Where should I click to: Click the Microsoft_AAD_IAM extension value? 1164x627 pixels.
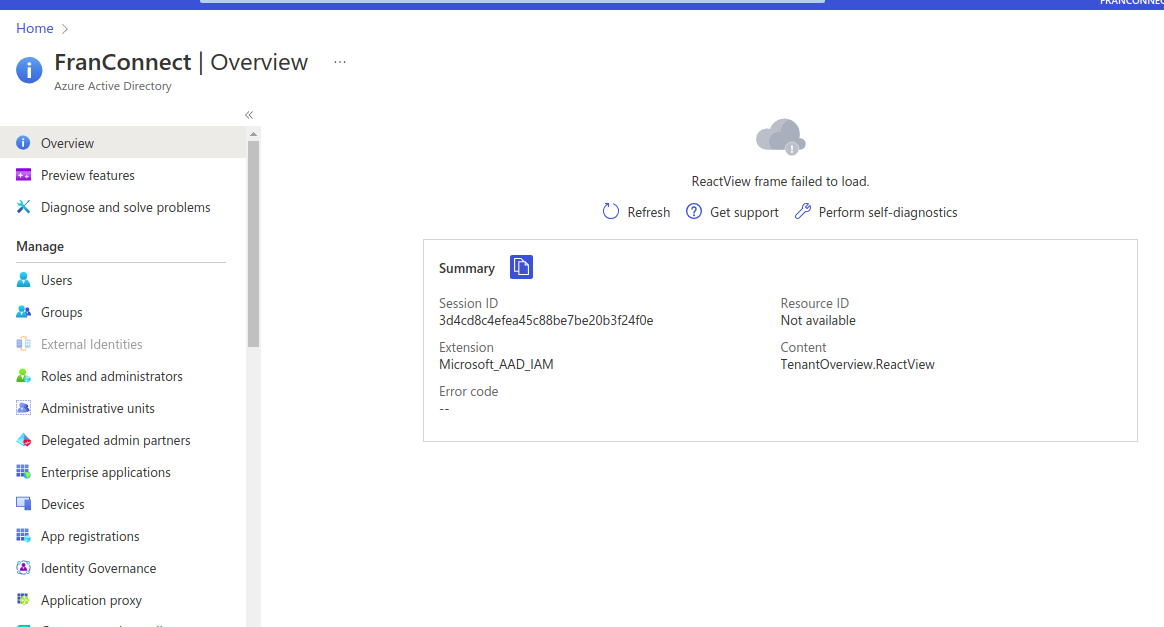pos(496,364)
